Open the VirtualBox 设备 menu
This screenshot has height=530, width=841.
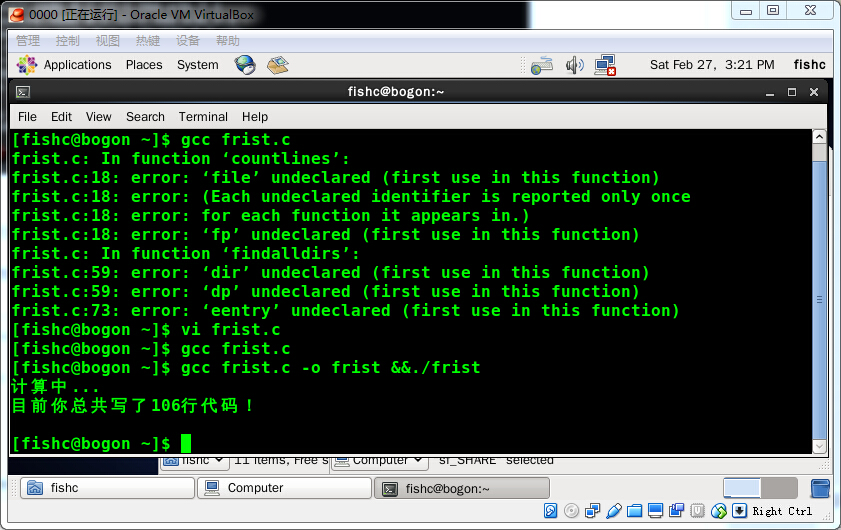(188, 41)
